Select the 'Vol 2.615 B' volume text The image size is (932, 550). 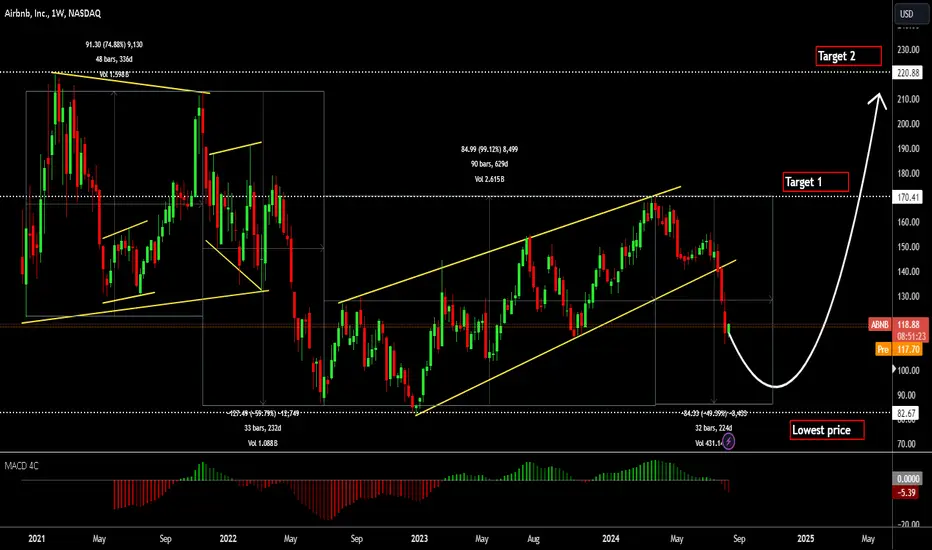coord(489,179)
